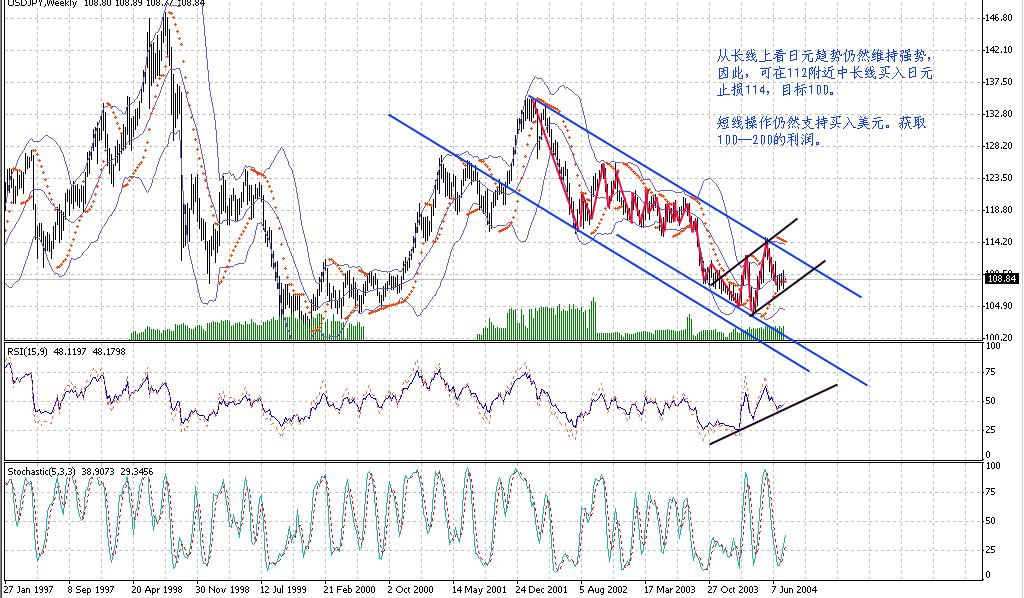This screenshot has width=1024, height=598.
Task: Click the 27 Jan 1997 date label
Action: [29, 590]
